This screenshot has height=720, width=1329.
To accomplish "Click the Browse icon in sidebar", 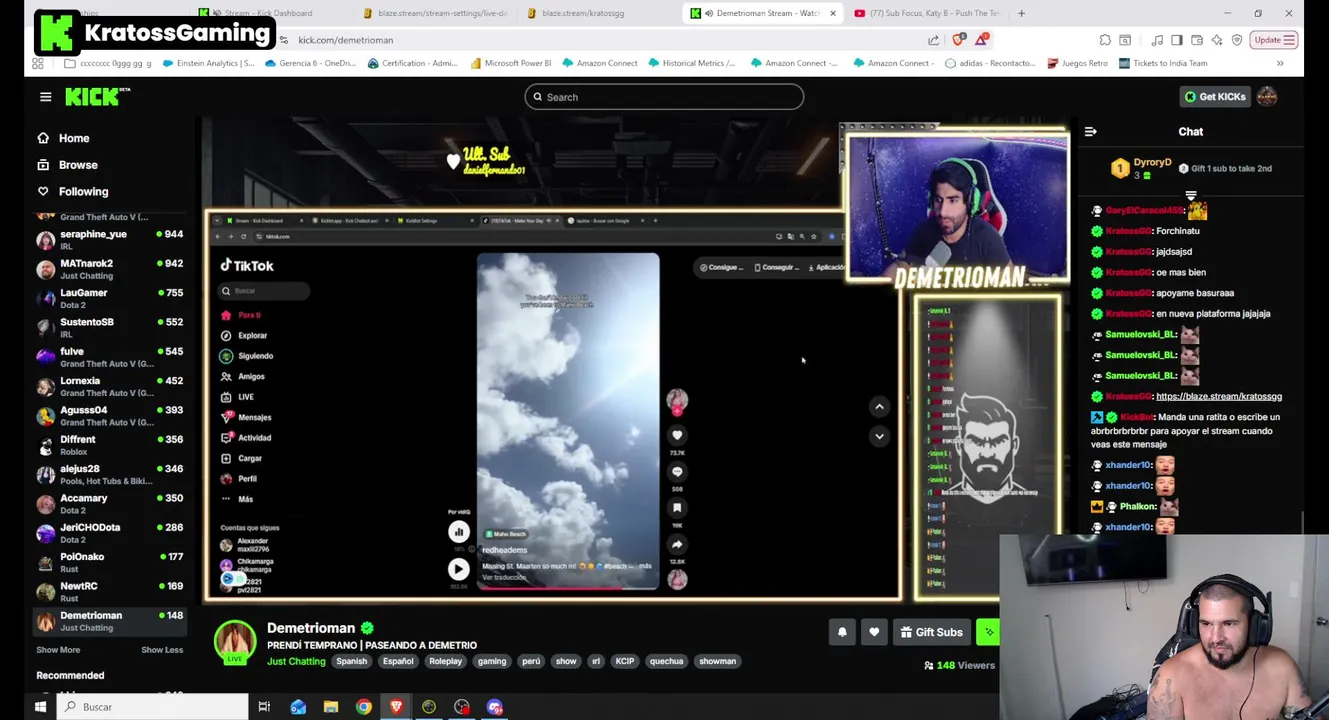I will (x=43, y=165).
